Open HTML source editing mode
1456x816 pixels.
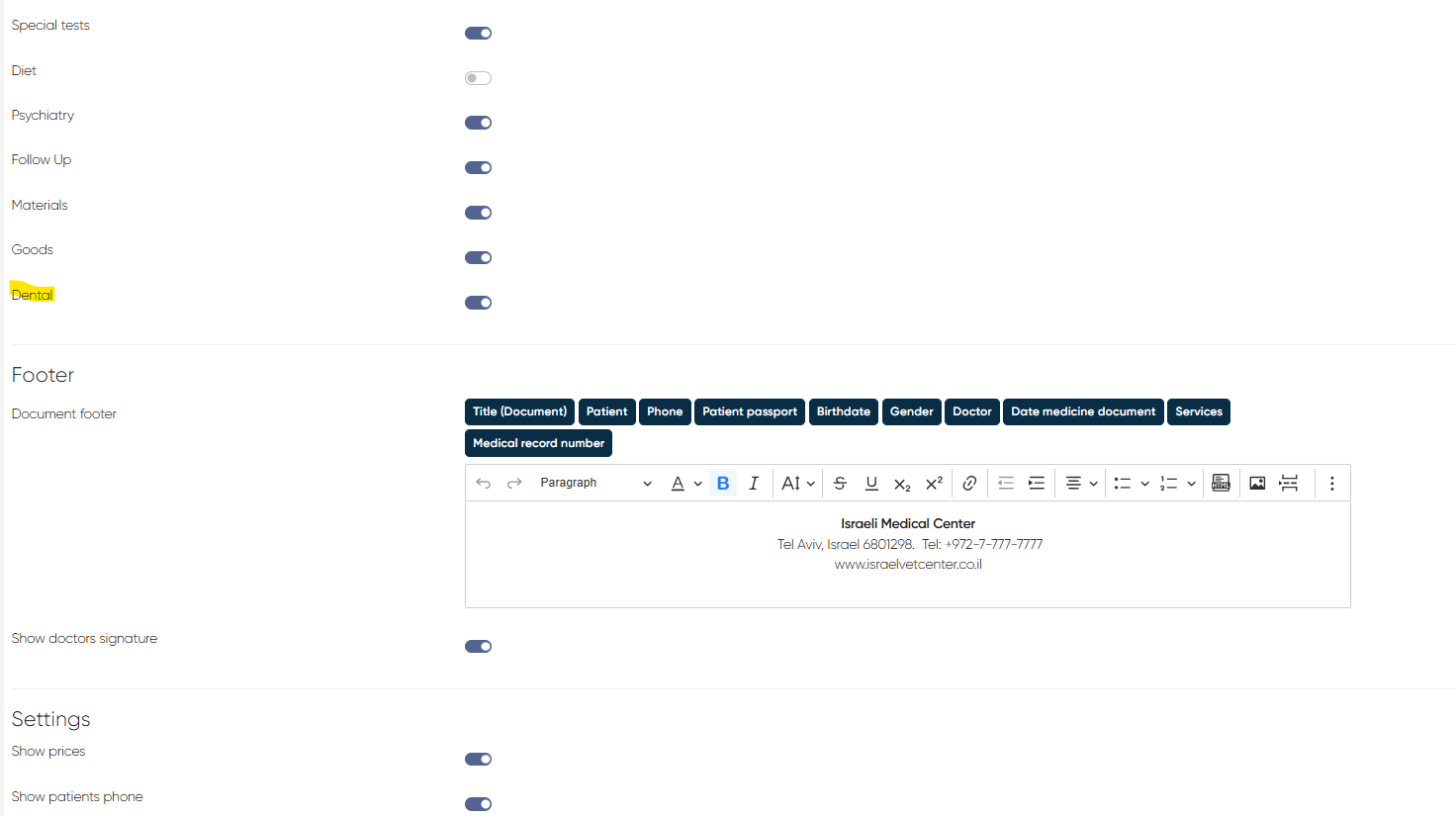[1222, 483]
